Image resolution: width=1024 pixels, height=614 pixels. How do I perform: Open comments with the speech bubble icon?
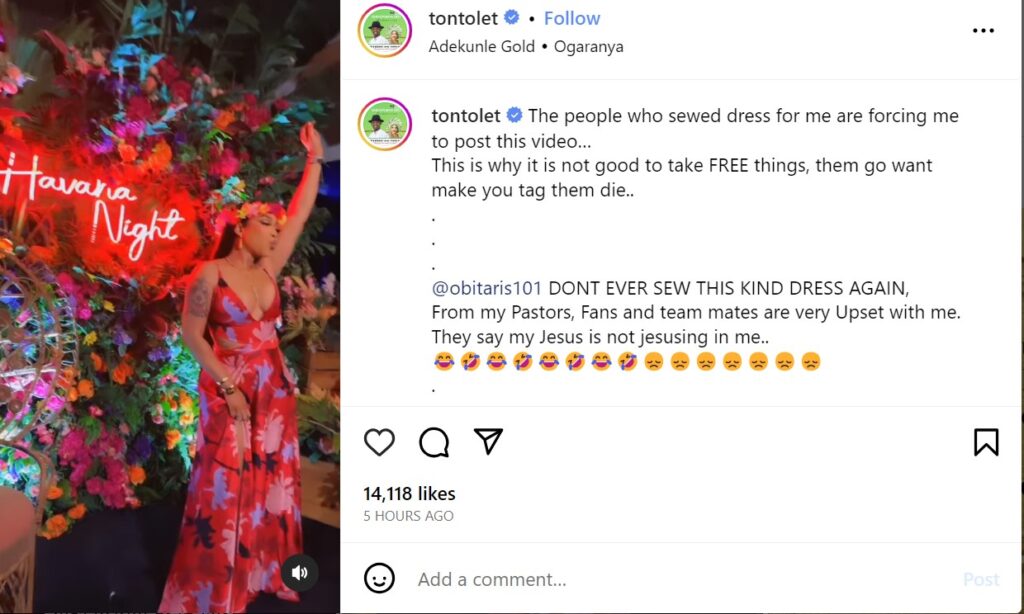(434, 442)
